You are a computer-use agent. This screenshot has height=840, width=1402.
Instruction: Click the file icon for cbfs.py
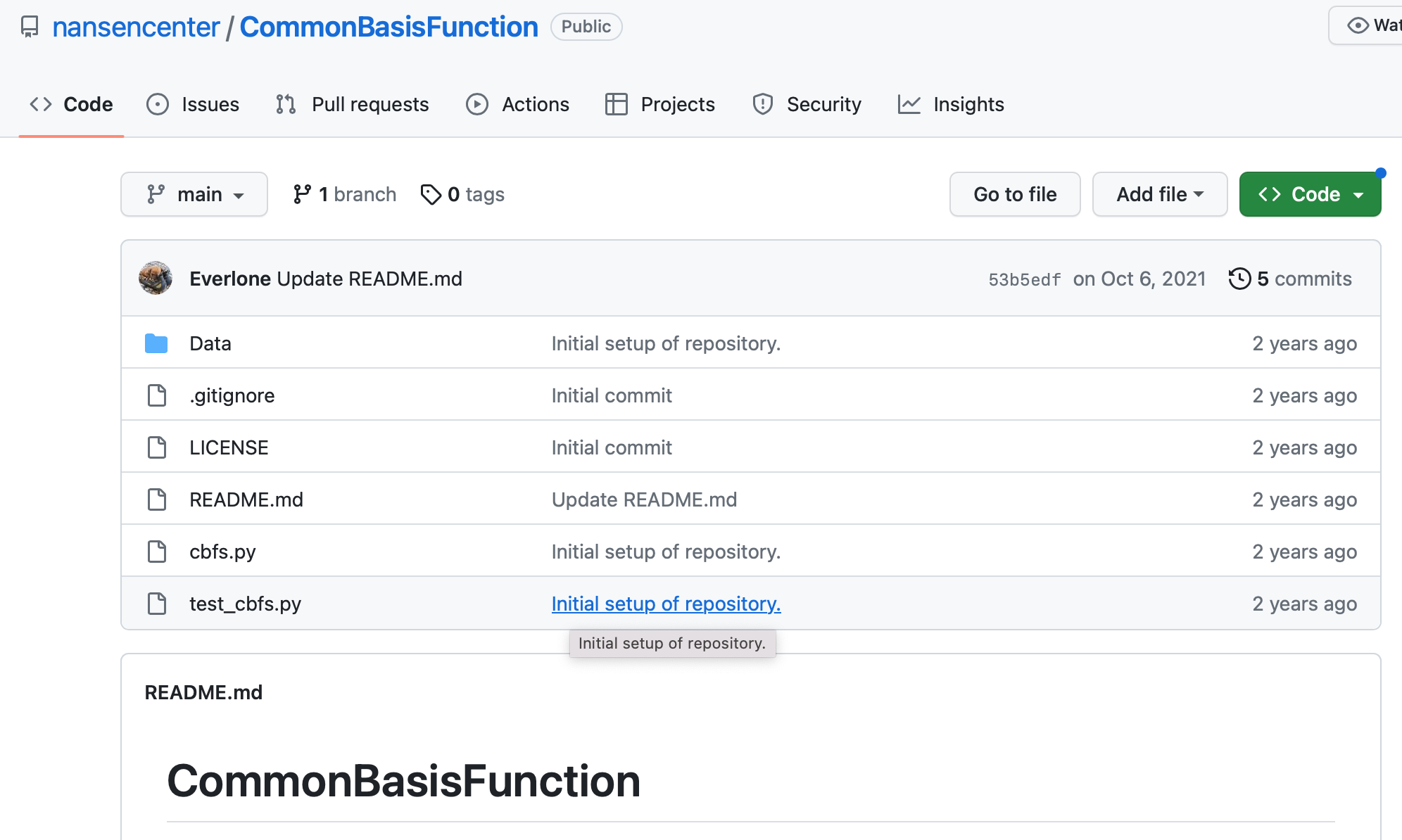tap(156, 552)
